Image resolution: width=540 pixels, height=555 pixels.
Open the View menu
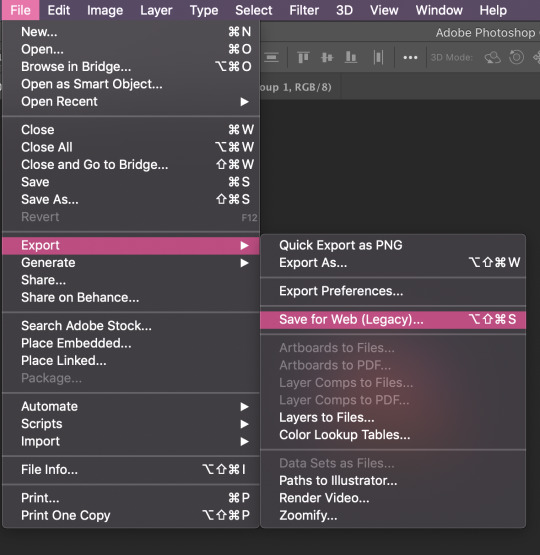[384, 10]
